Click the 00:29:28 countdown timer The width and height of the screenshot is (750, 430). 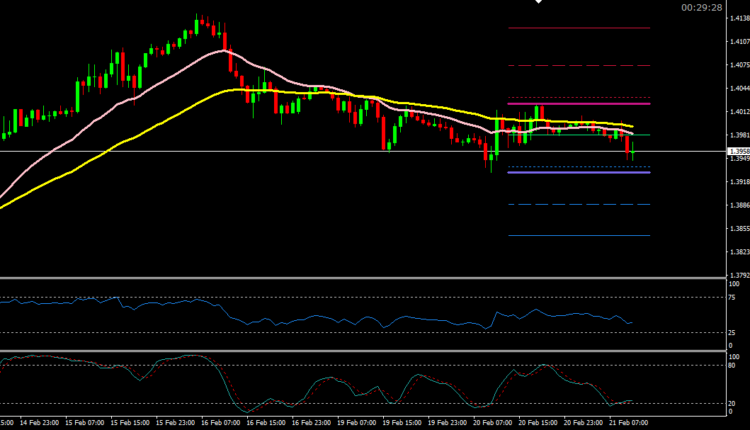coord(701,7)
